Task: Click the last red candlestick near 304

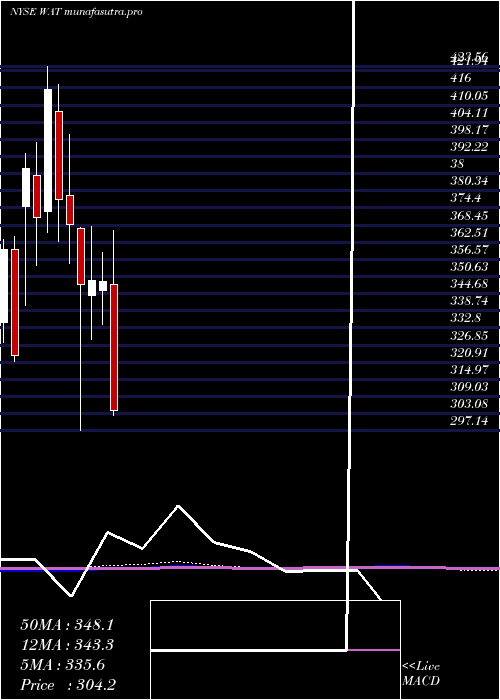Action: click(x=114, y=347)
